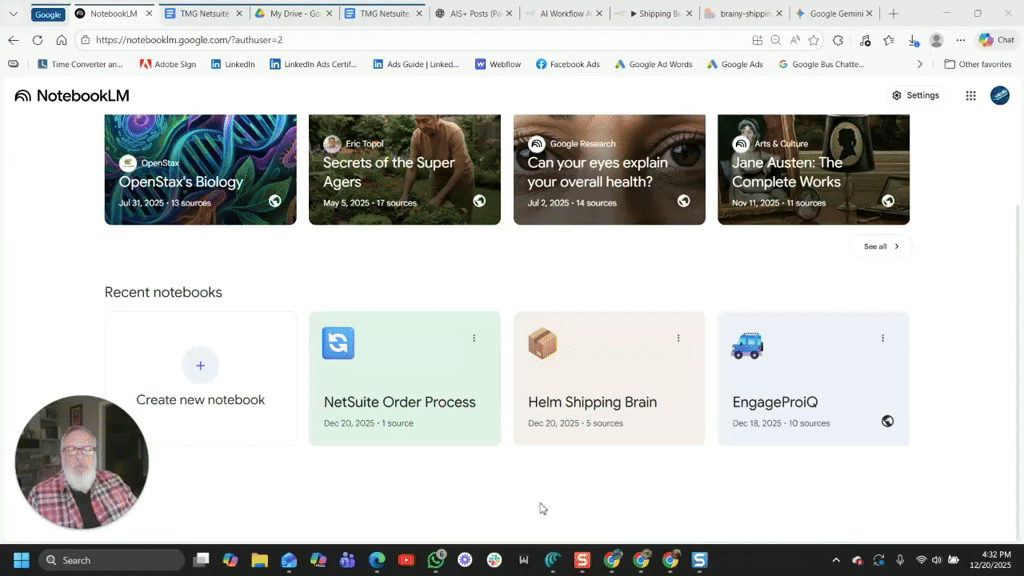Open a new browser tab
Viewport: 1024px width, 576px height.
pos(893,14)
